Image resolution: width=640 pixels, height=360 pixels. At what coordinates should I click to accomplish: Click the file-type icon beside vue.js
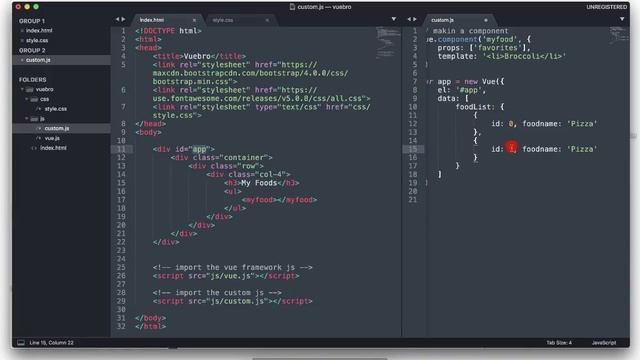(39, 138)
